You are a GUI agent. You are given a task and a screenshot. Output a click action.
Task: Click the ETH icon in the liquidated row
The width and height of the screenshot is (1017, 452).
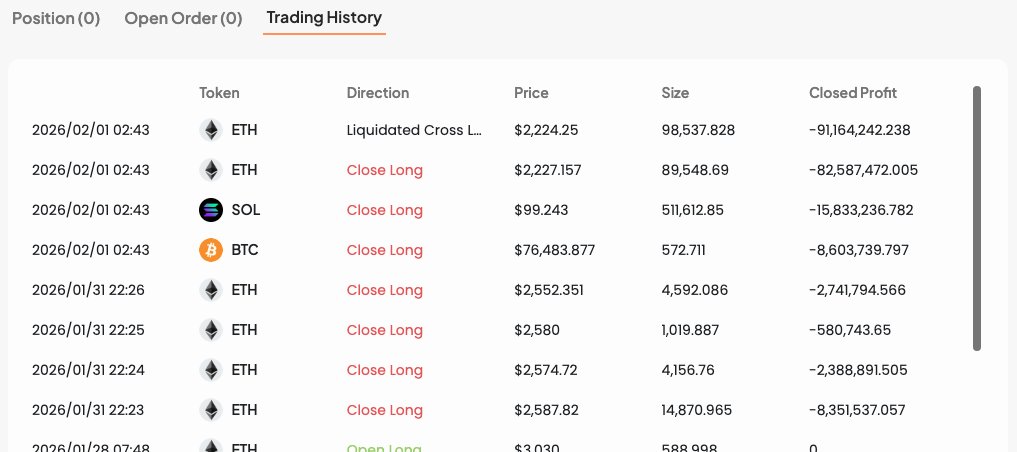[210, 130]
